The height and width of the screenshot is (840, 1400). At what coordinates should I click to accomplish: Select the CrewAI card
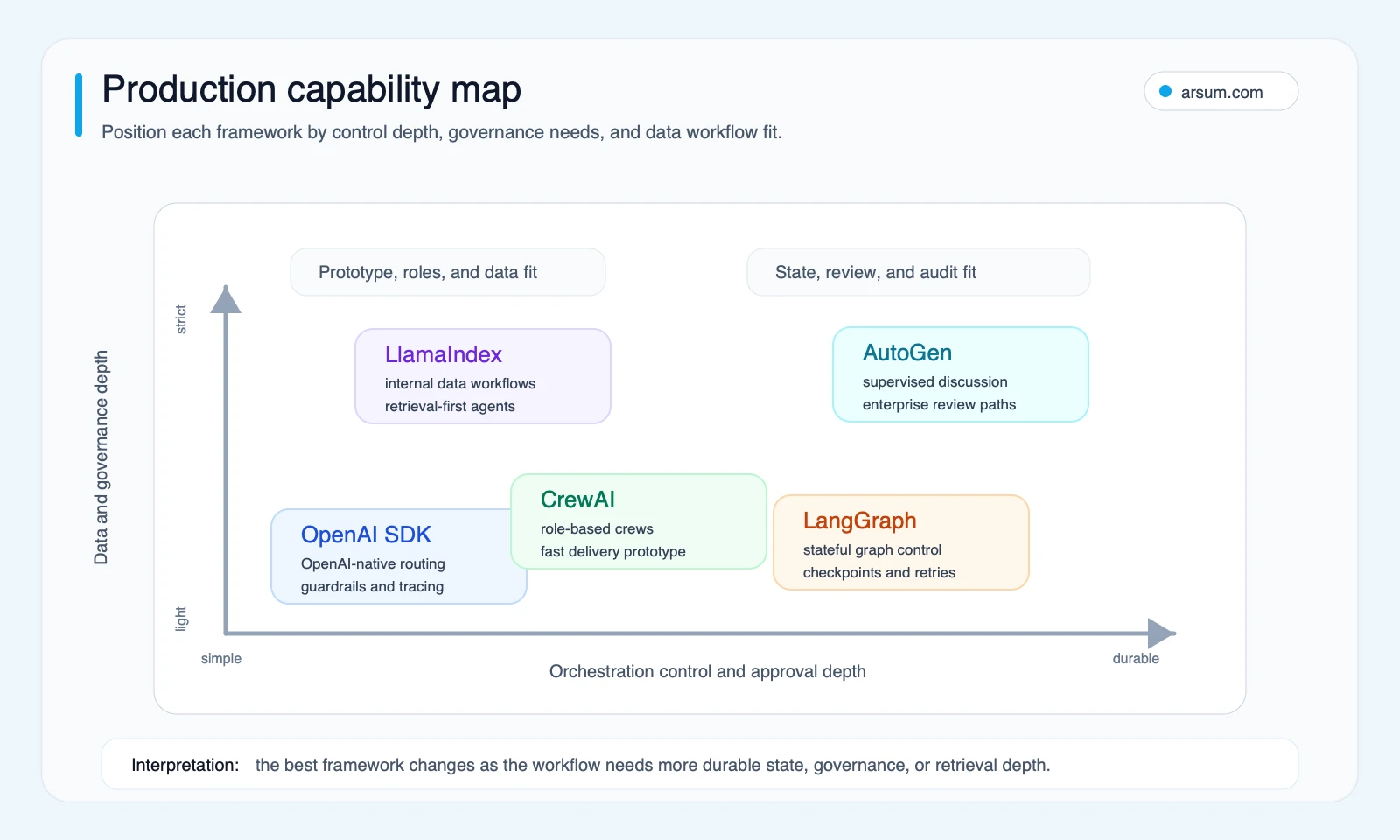point(639,521)
